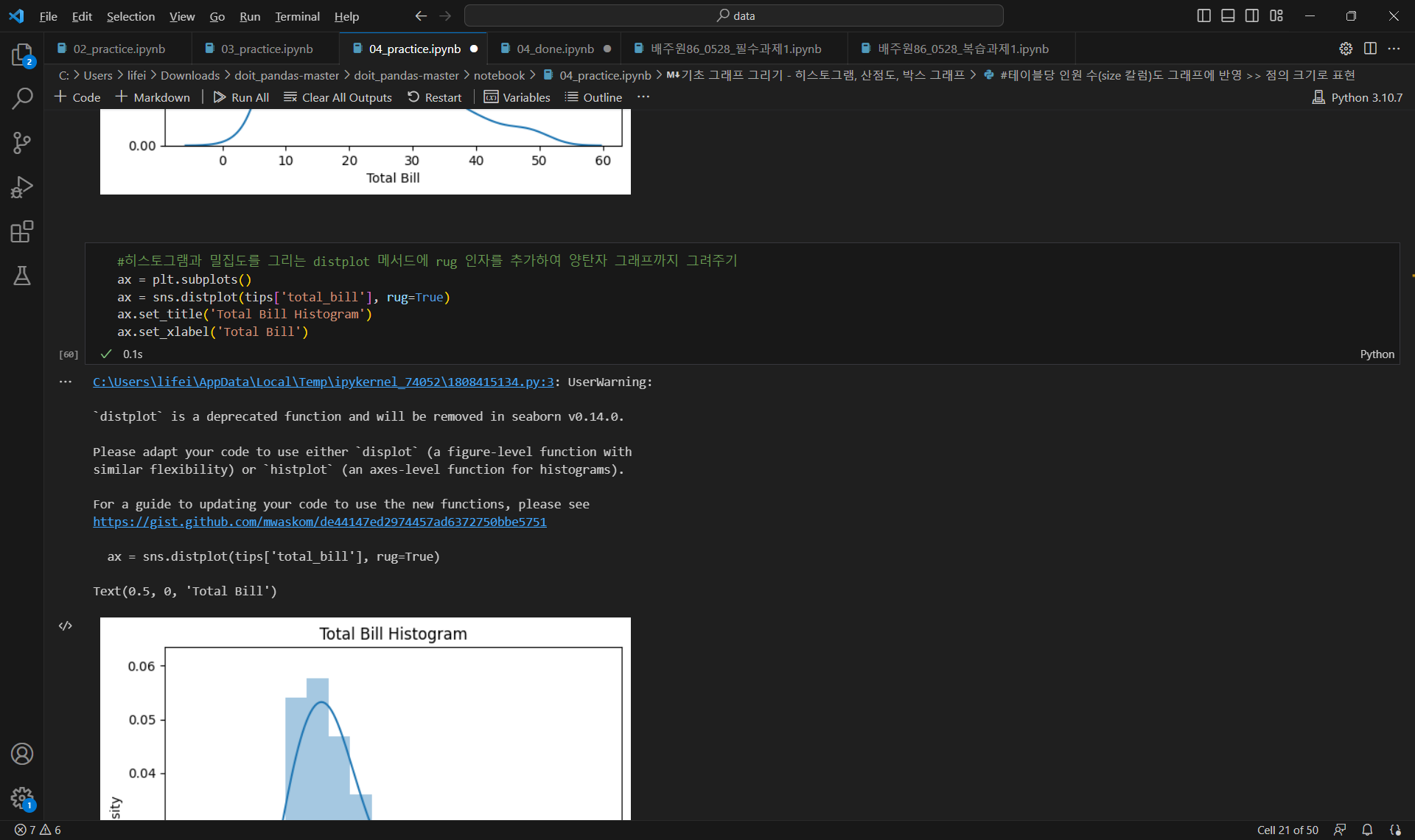Open the Search view icon

click(x=22, y=99)
